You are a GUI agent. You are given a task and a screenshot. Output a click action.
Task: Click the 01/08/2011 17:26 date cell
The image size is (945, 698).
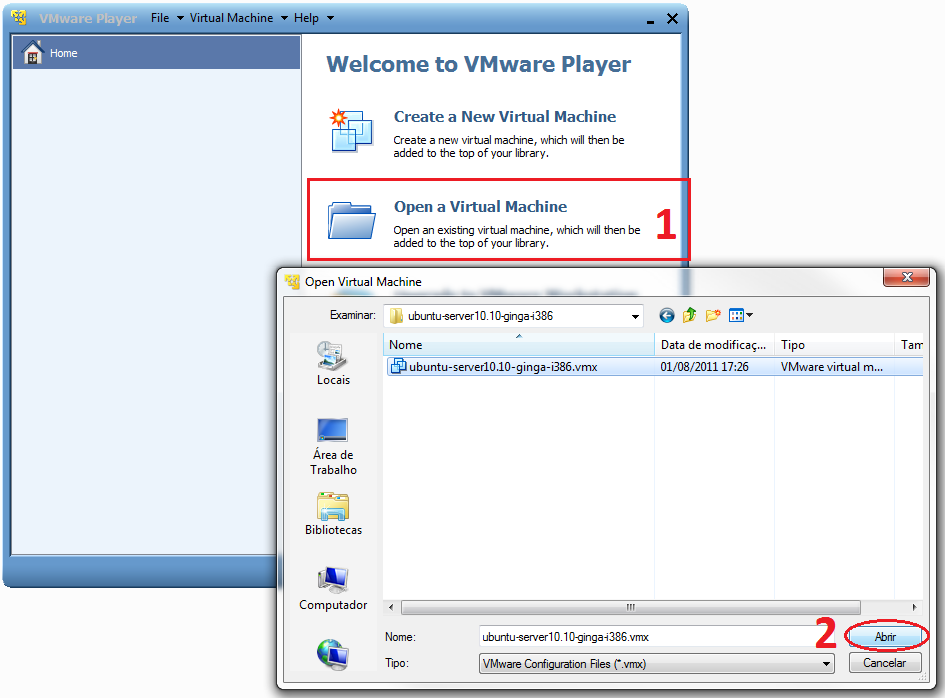(x=704, y=366)
